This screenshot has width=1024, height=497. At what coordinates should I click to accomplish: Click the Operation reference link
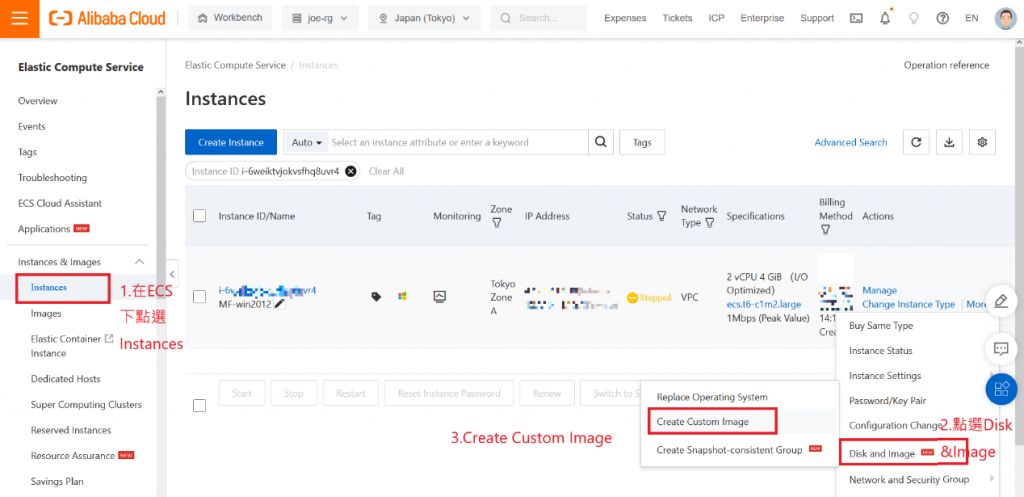(x=946, y=65)
